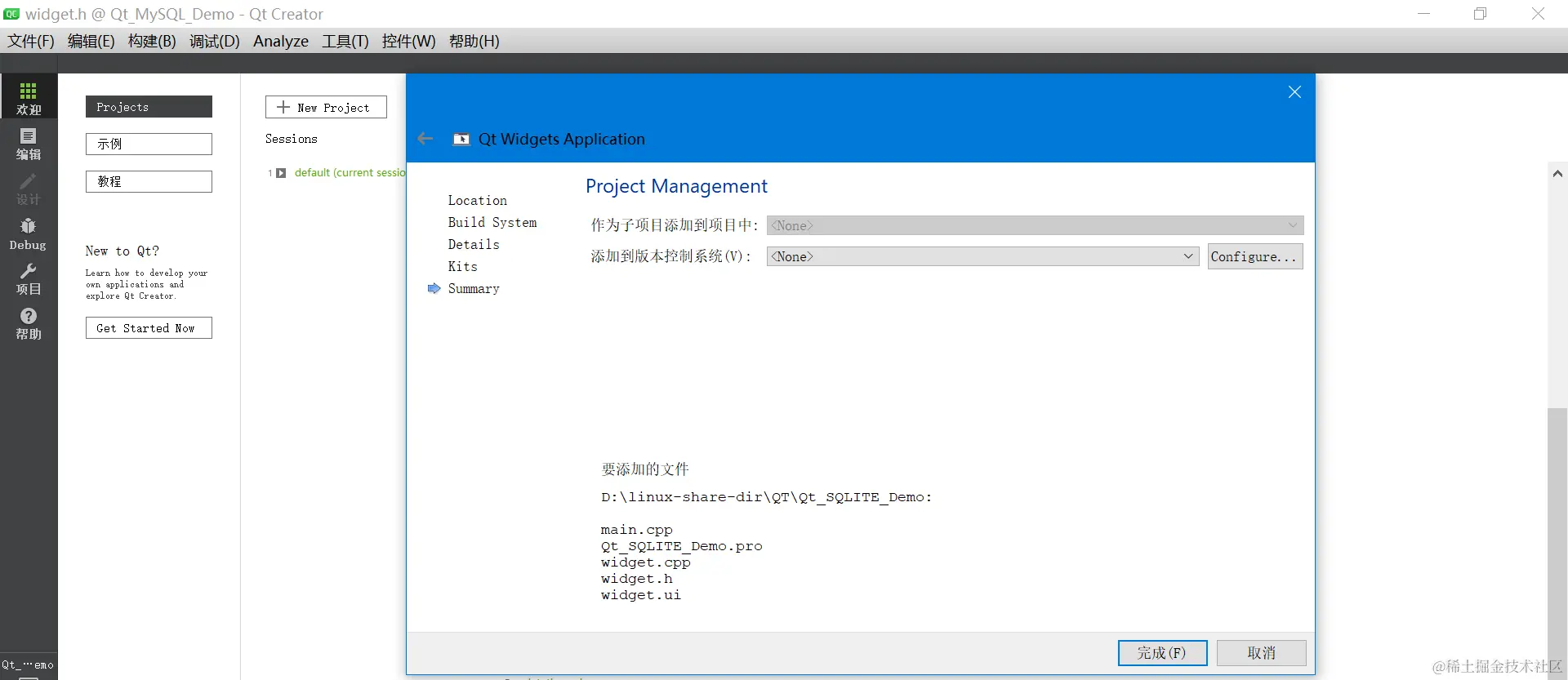Click the Get Started Now button

(x=149, y=328)
